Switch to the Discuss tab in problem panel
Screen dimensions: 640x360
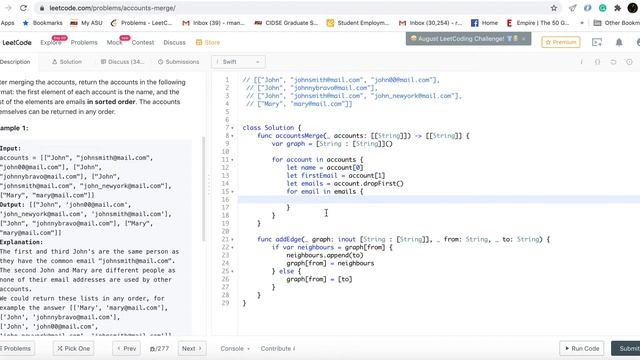pos(122,62)
